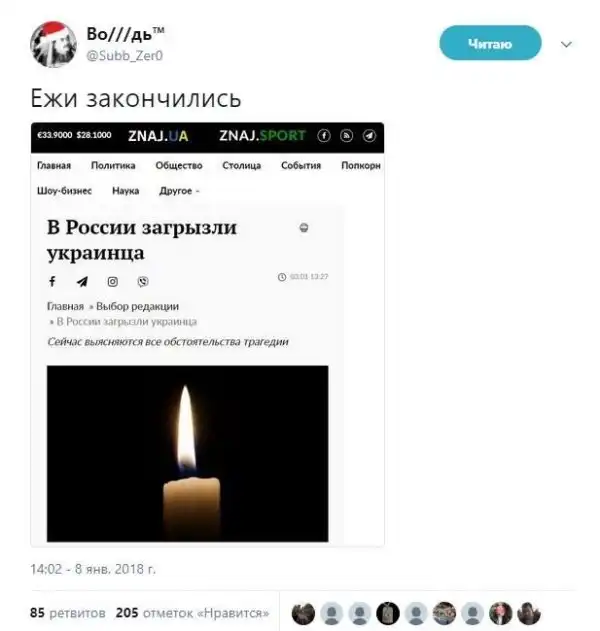Share article via Facebook icon below headline

click(52, 281)
